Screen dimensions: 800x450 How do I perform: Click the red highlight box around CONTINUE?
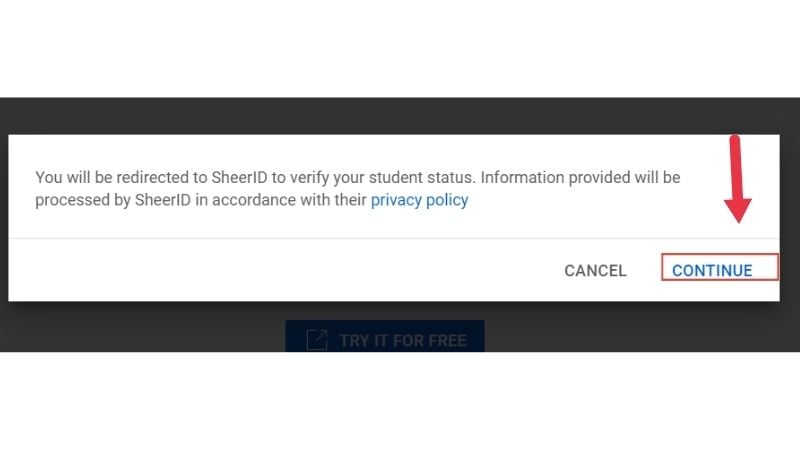click(720, 267)
